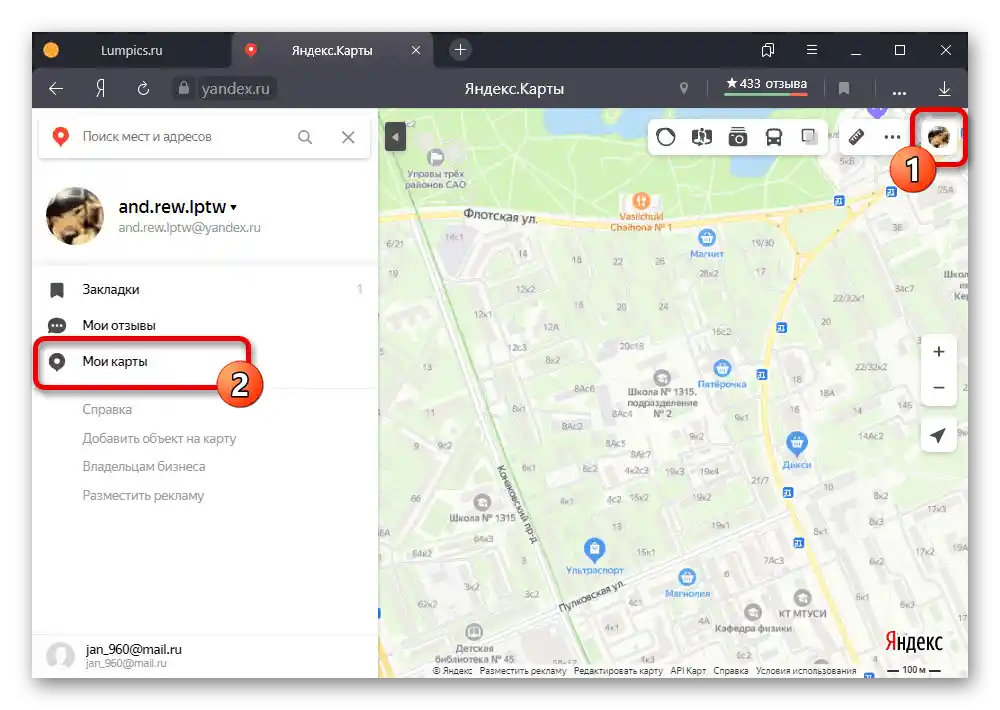Click the padlock site security icon
This screenshot has height=710, width=1000.
coord(184,88)
